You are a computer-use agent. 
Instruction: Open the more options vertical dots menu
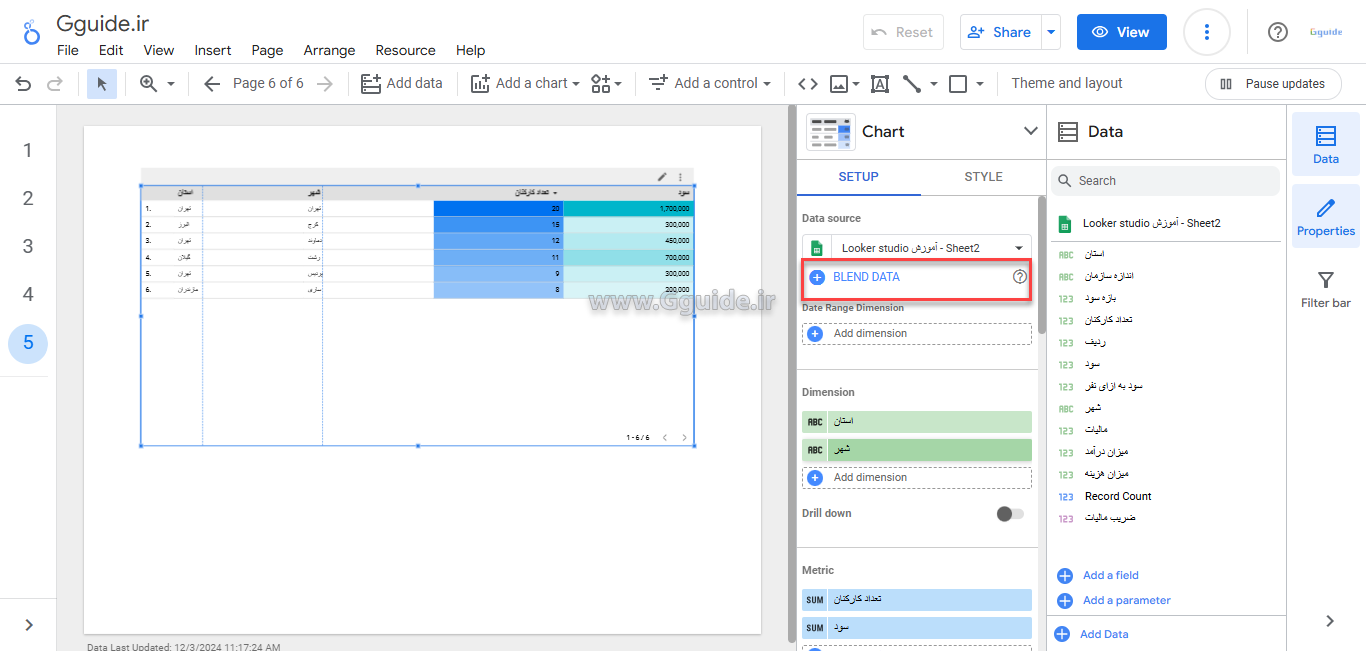tap(1206, 32)
